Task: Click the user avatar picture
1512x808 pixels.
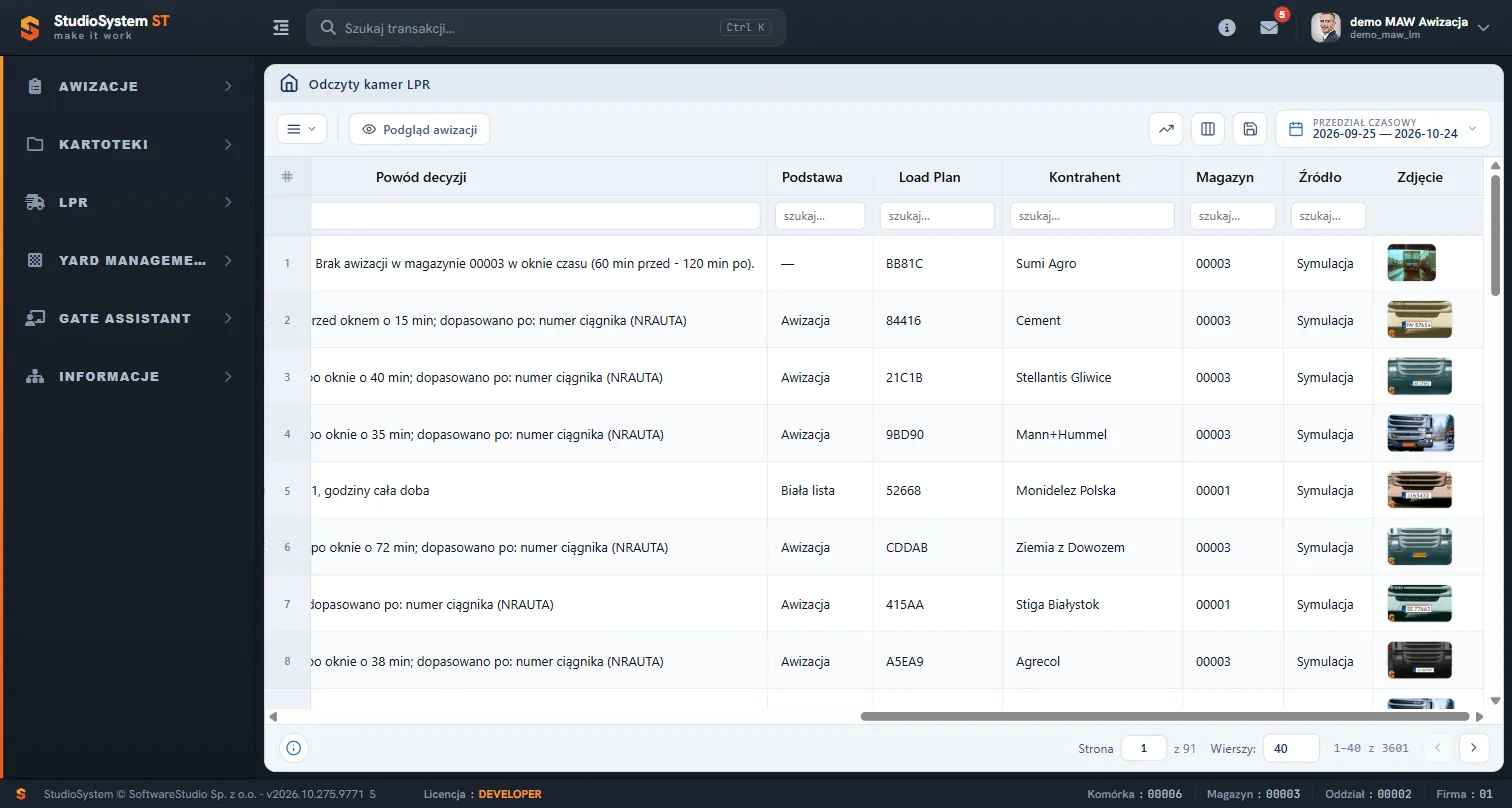Action: [1326, 28]
